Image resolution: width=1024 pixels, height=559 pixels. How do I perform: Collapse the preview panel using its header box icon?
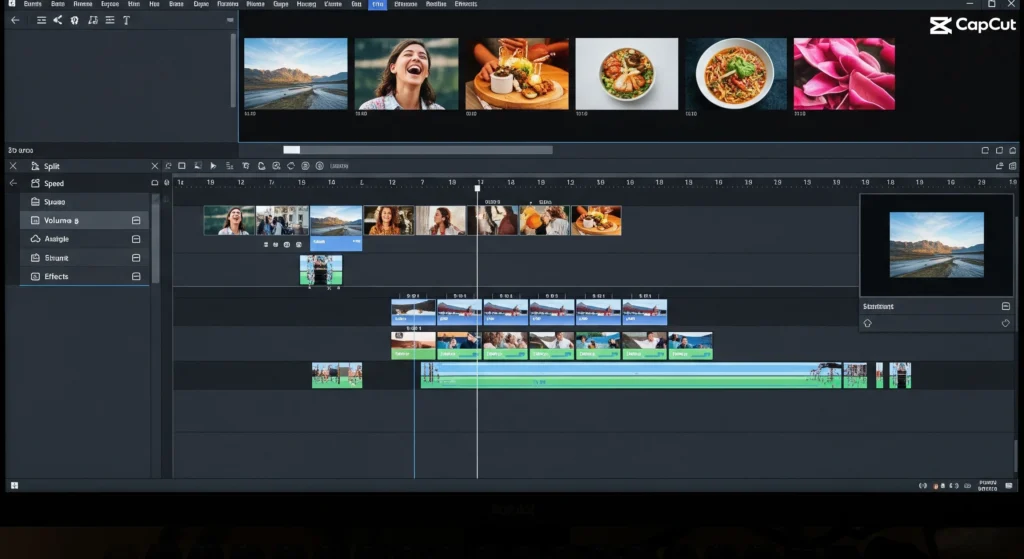click(x=1006, y=306)
